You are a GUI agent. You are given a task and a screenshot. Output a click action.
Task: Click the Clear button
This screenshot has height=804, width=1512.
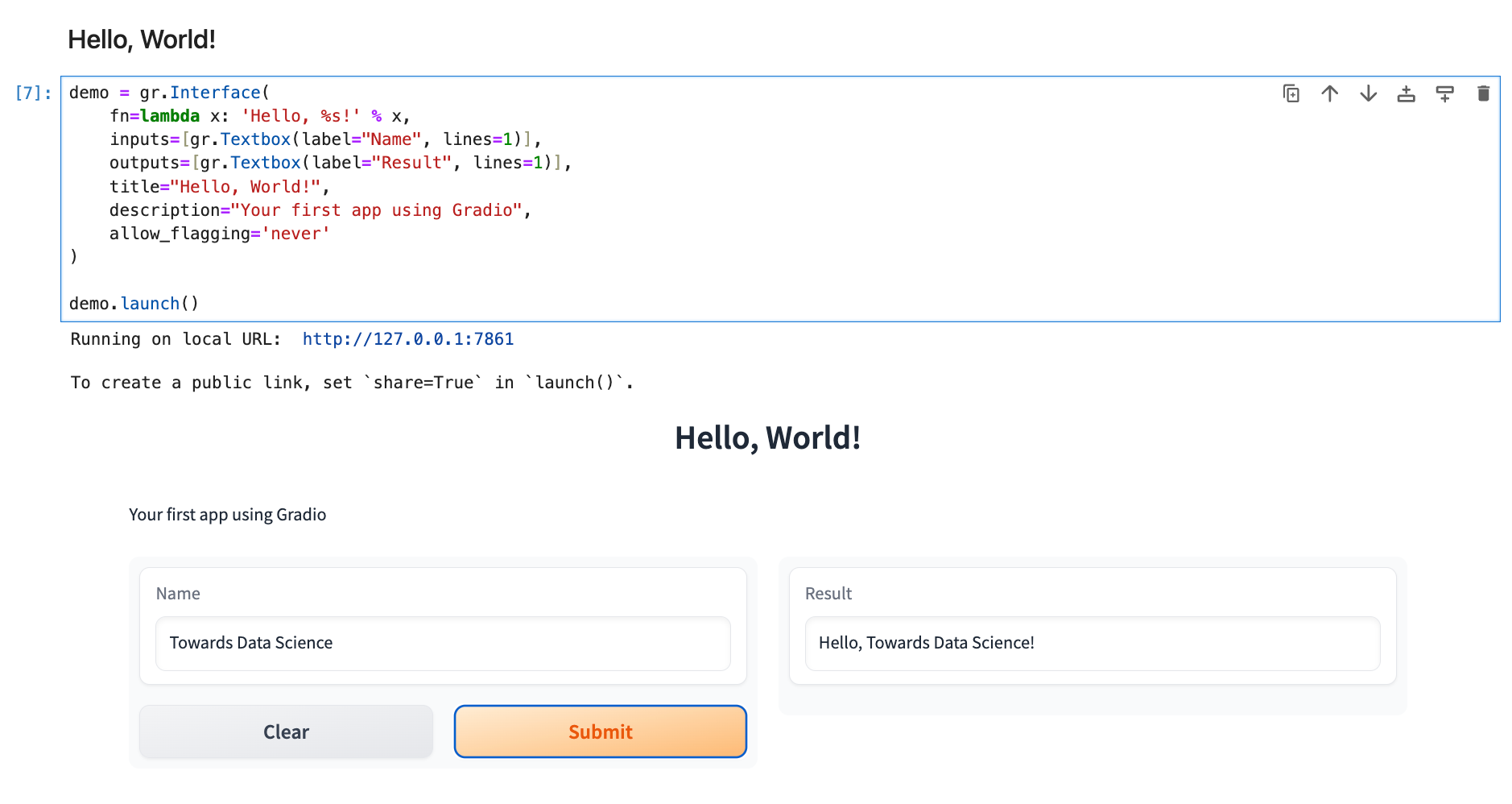[x=286, y=731]
